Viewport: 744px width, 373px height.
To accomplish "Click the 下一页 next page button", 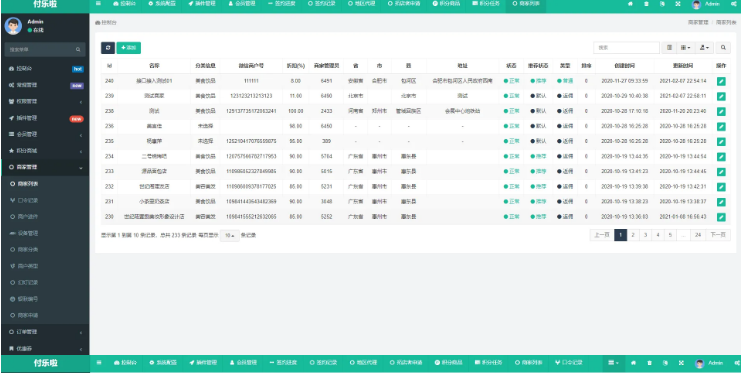I will tap(717, 235).
